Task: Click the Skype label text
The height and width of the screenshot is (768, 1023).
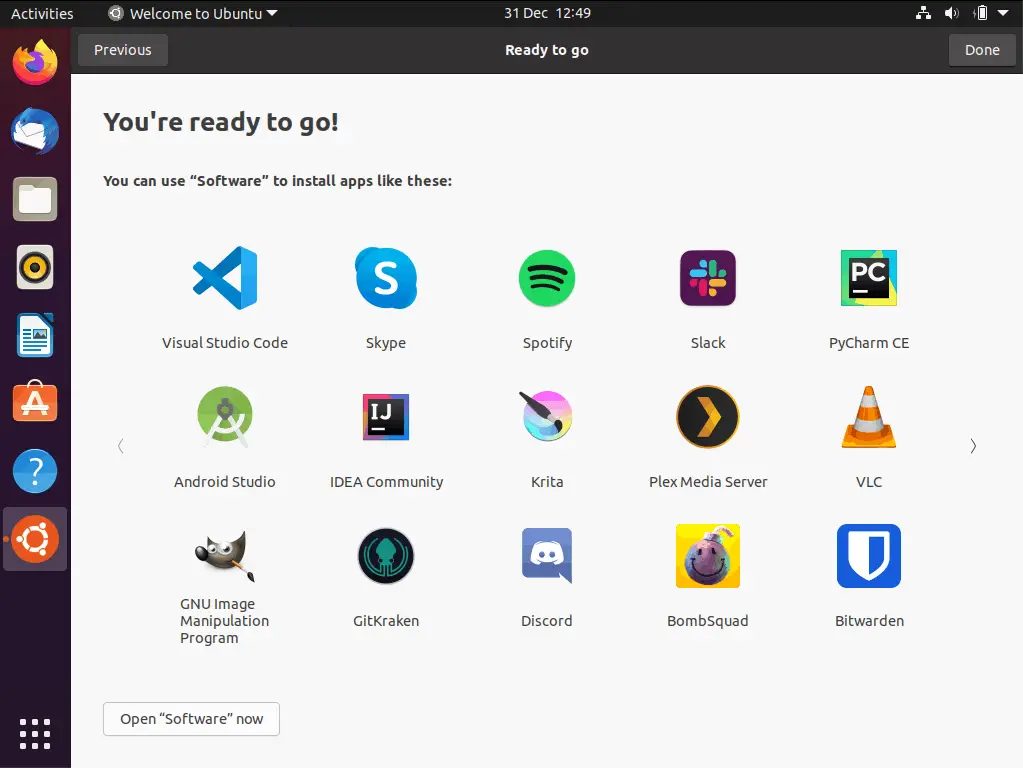Action: pyautogui.click(x=386, y=343)
